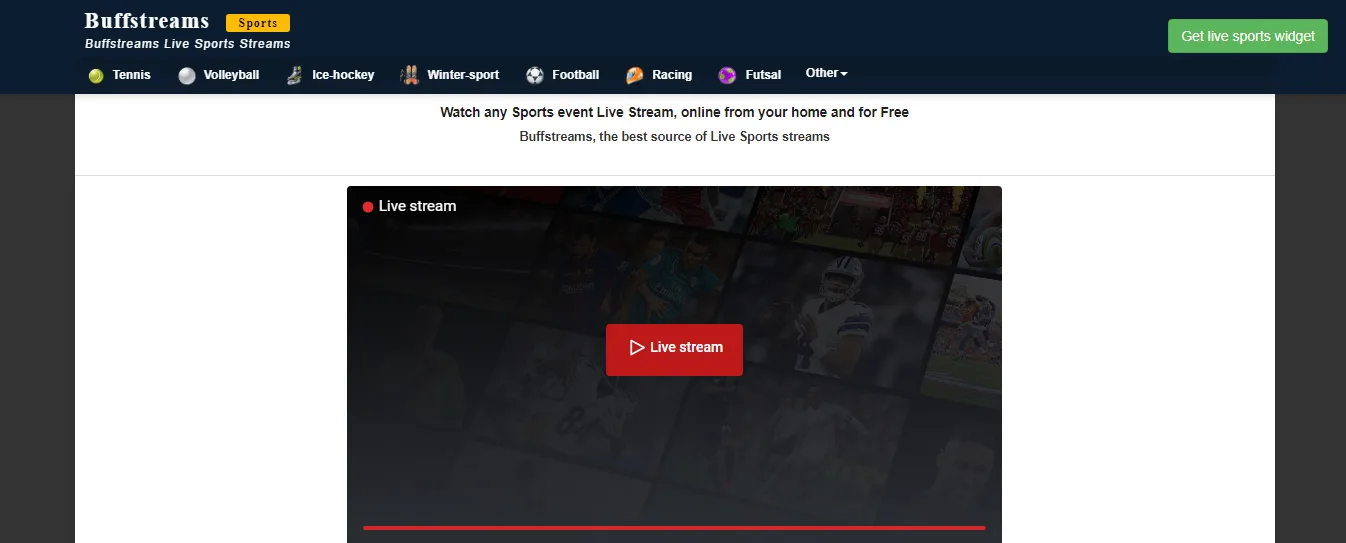This screenshot has width=1346, height=543.
Task: Click the purple futsal ball icon
Action: (727, 75)
